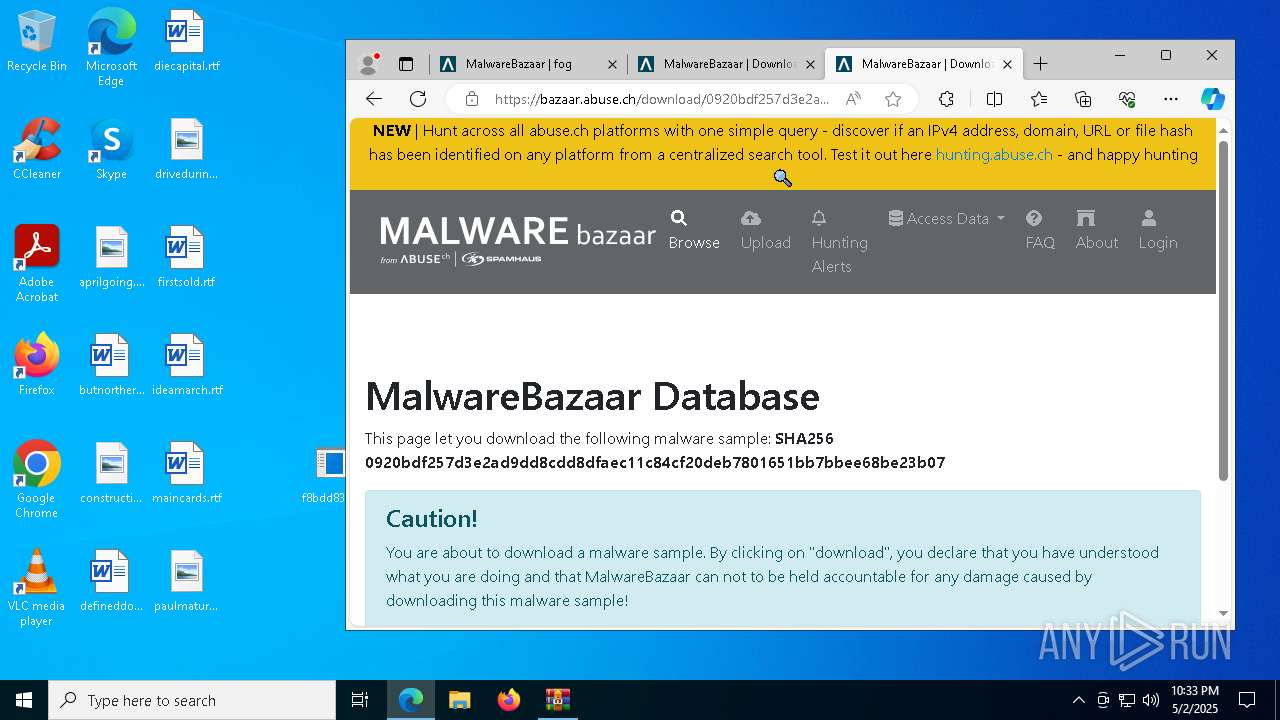Open volume control in system tray
The height and width of the screenshot is (720, 1280).
(1151, 700)
